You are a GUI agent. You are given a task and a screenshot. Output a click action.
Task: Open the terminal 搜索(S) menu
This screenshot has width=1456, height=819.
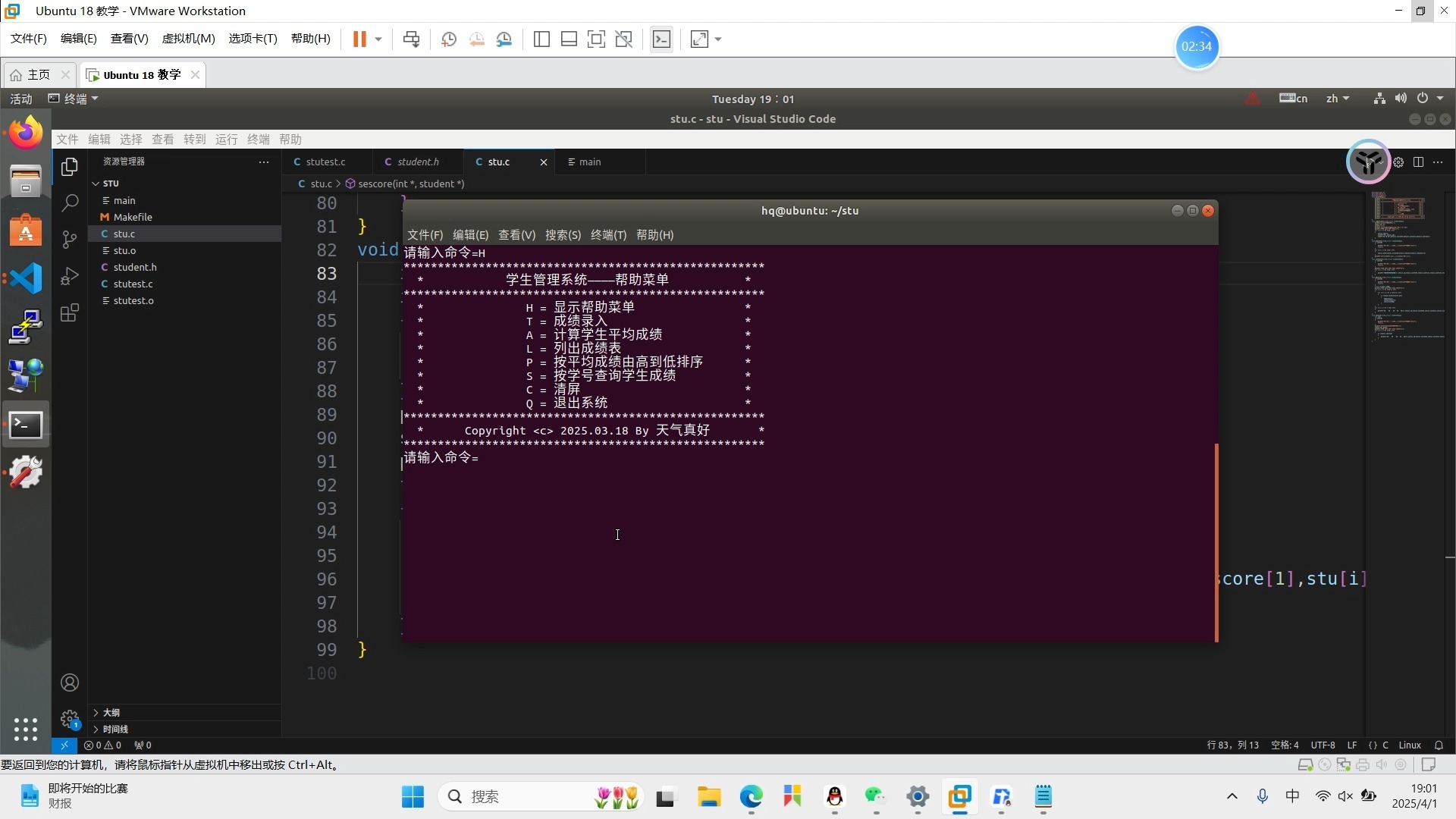click(x=563, y=235)
